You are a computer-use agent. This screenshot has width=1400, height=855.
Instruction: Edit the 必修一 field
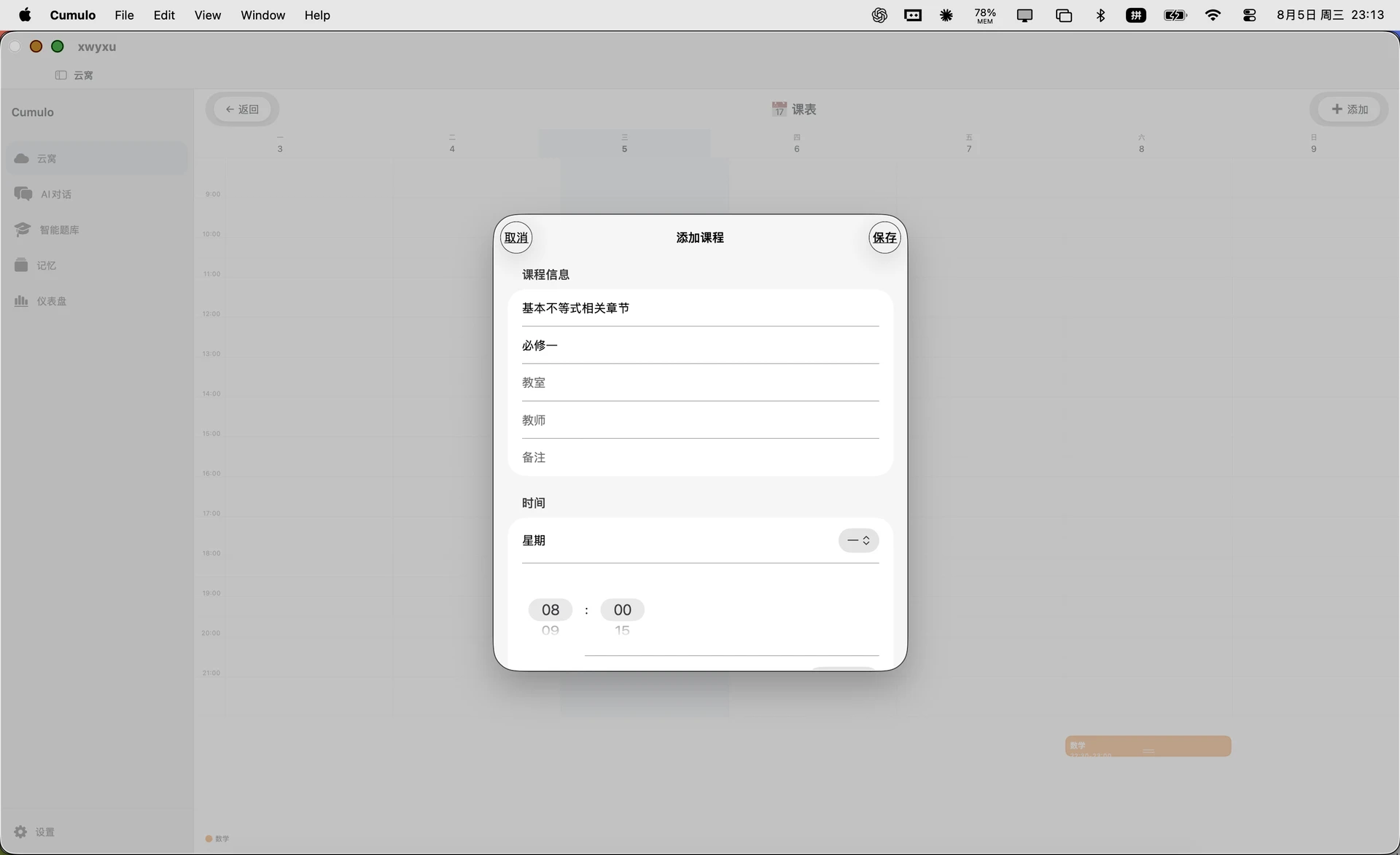pos(700,345)
